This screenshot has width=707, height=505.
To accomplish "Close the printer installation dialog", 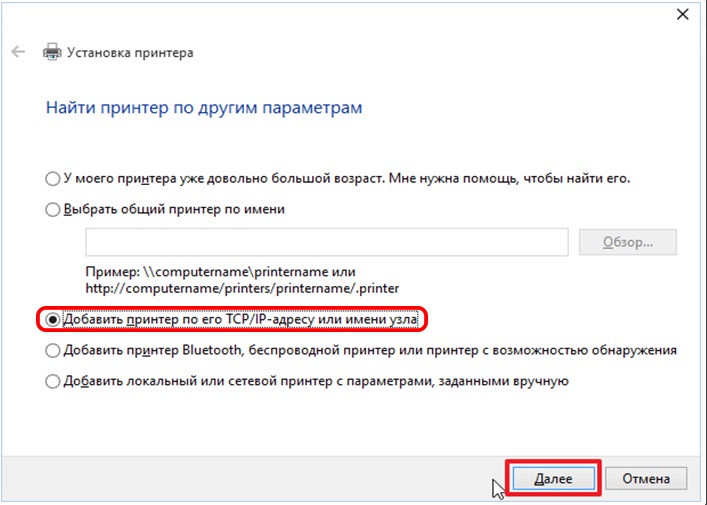I will (x=682, y=14).
